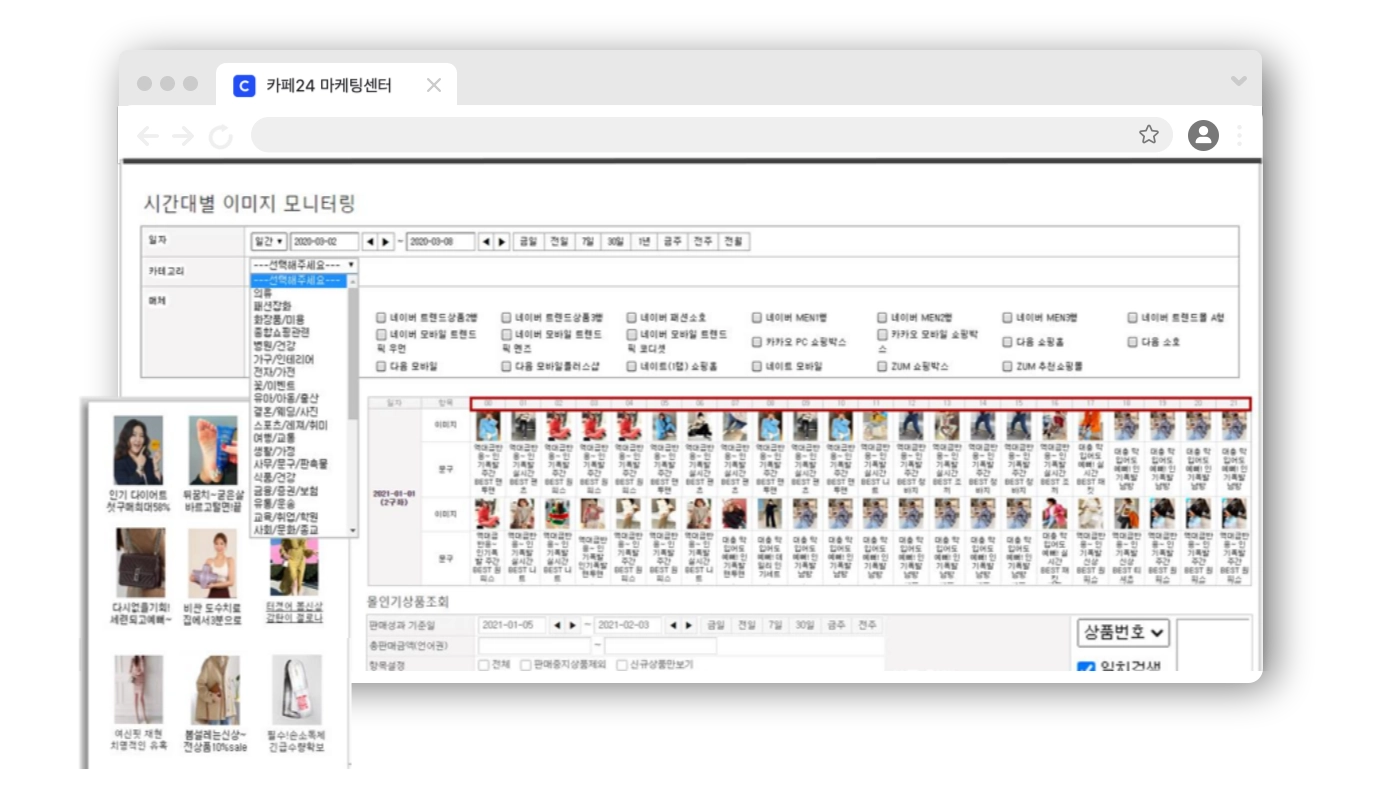Check the 전체 checkbox in 항목설정

click(x=484, y=665)
